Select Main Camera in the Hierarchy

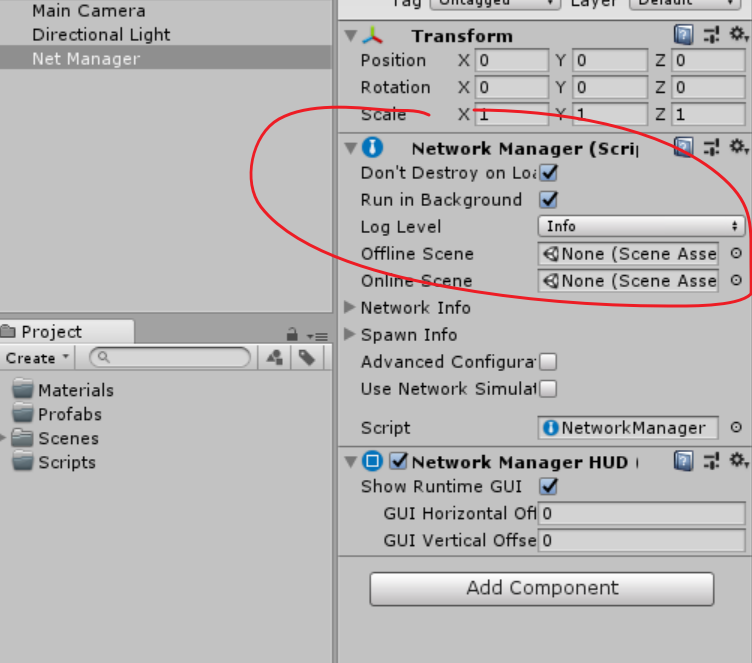pyautogui.click(x=165, y=11)
